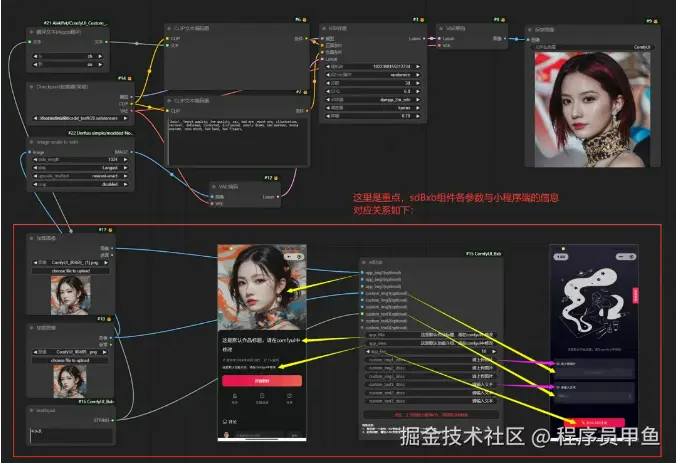Click the empty prompt area in CLIP encoder #6
The image size is (676, 463).
(x=236, y=67)
